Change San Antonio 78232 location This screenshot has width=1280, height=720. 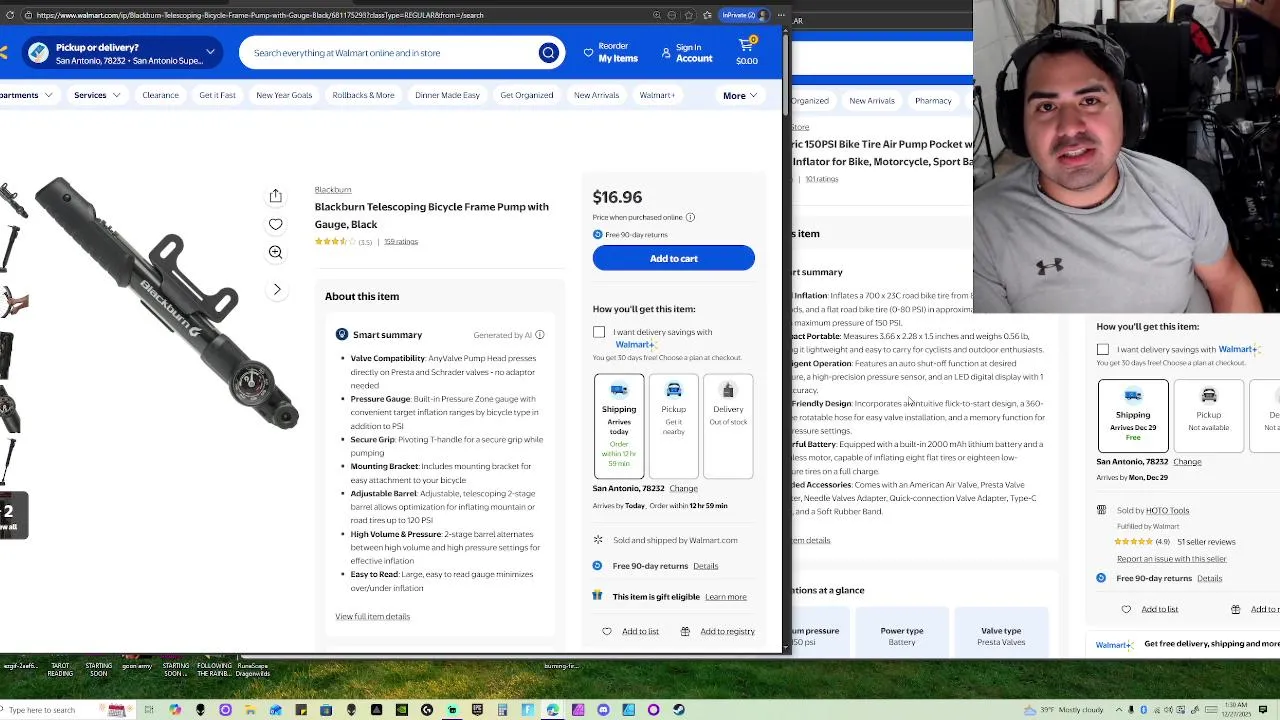tap(683, 488)
